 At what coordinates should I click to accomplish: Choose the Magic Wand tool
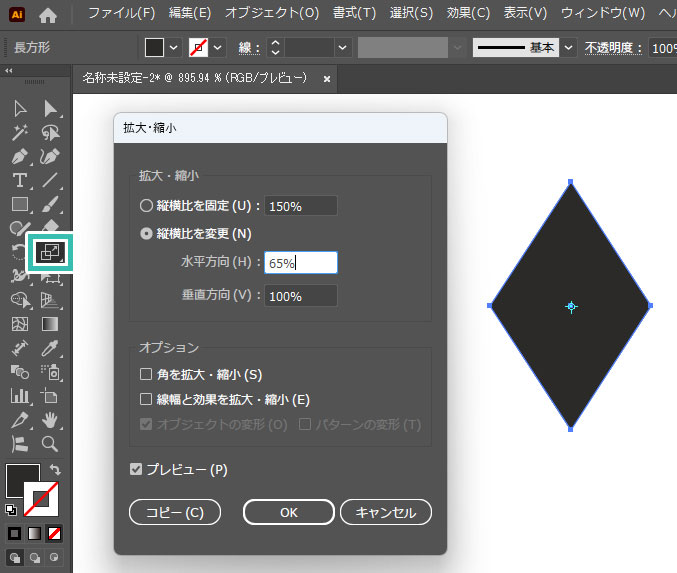pyautogui.click(x=19, y=132)
